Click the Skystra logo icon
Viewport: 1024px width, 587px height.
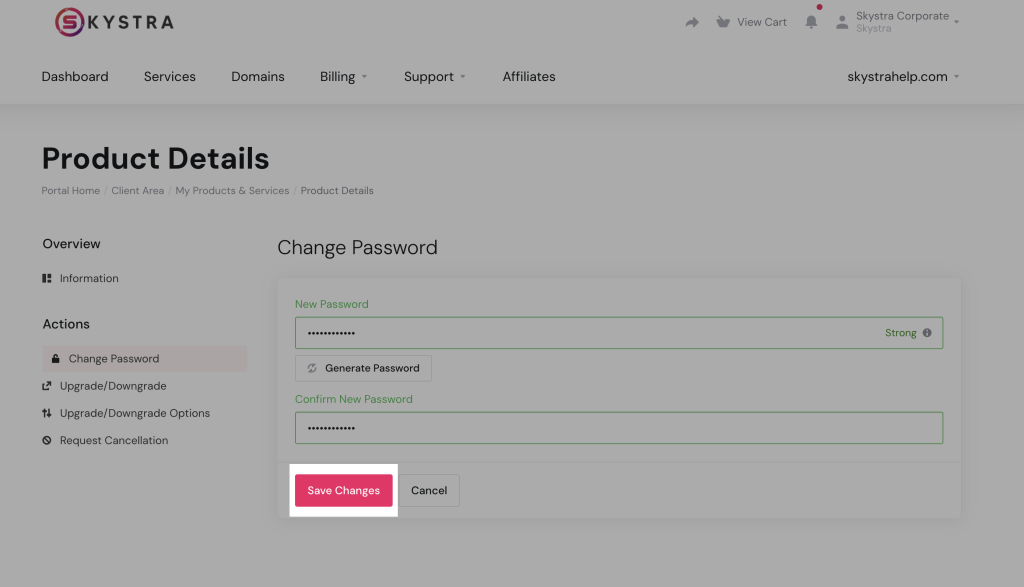tap(69, 22)
